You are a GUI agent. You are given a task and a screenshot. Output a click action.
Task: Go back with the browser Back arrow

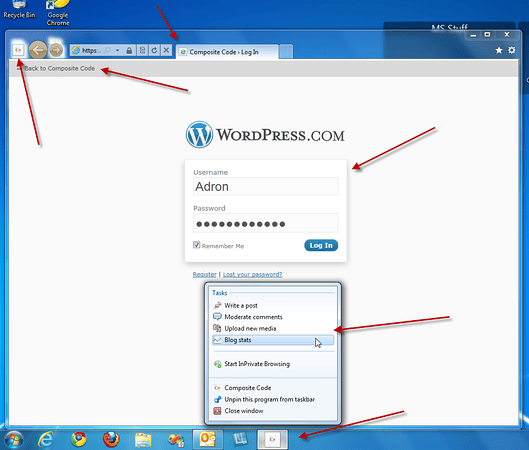pyautogui.click(x=38, y=50)
